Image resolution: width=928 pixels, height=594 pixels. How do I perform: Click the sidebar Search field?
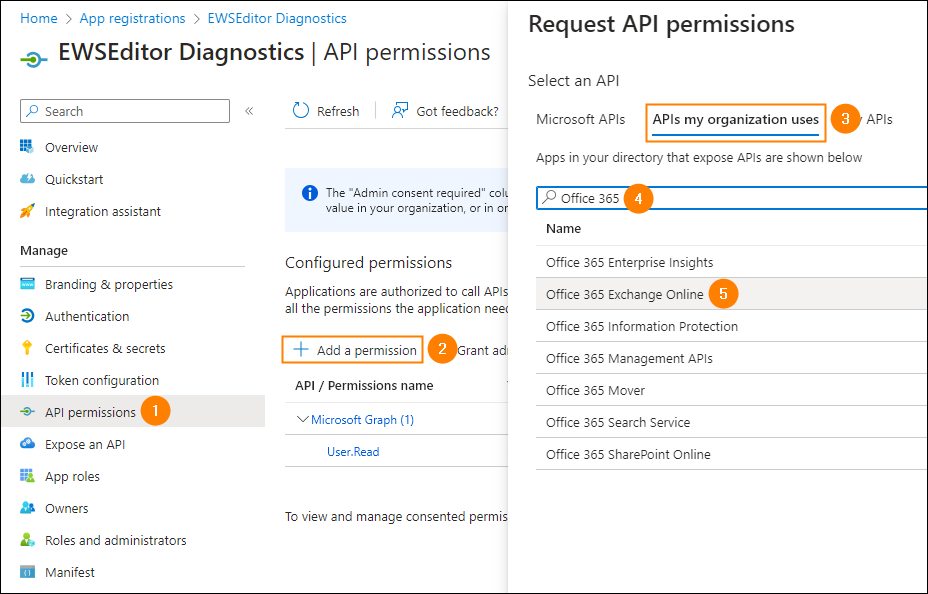point(125,111)
